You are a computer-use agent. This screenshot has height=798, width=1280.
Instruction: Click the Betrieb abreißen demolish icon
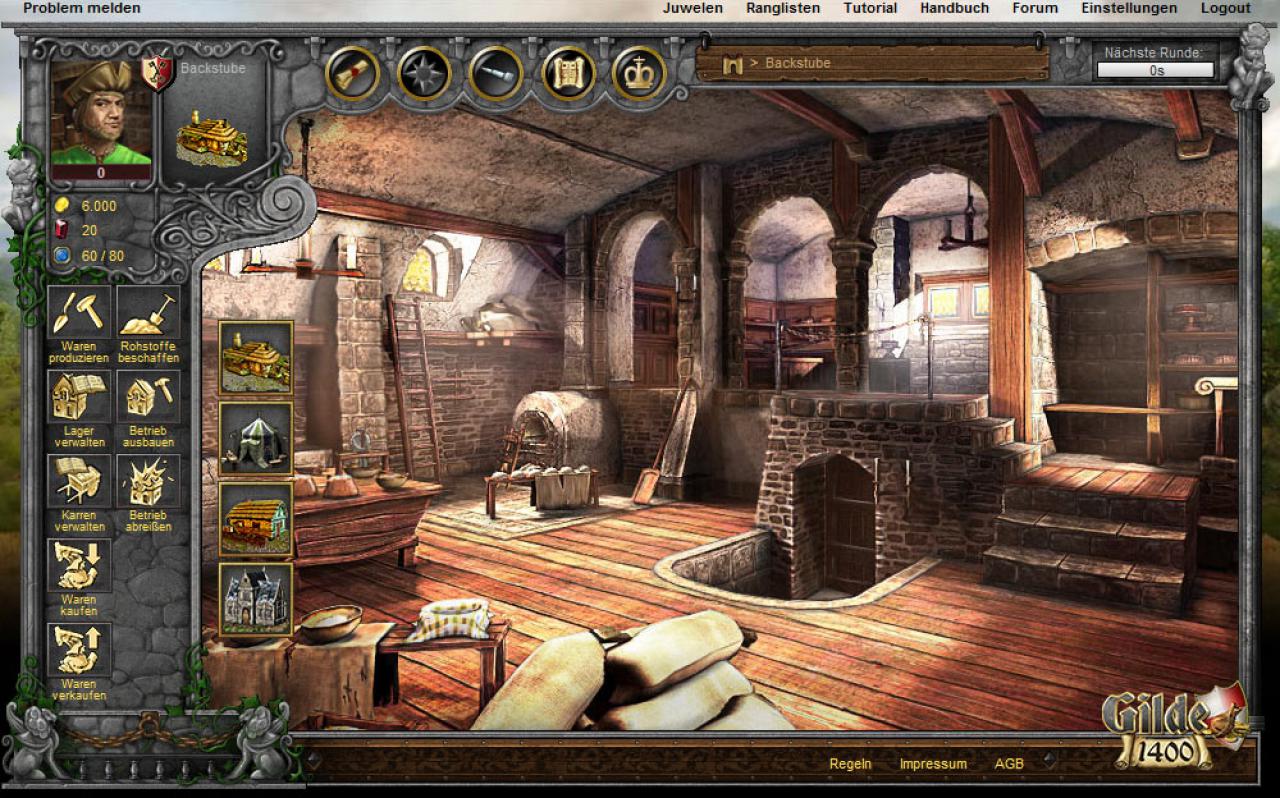point(149,482)
